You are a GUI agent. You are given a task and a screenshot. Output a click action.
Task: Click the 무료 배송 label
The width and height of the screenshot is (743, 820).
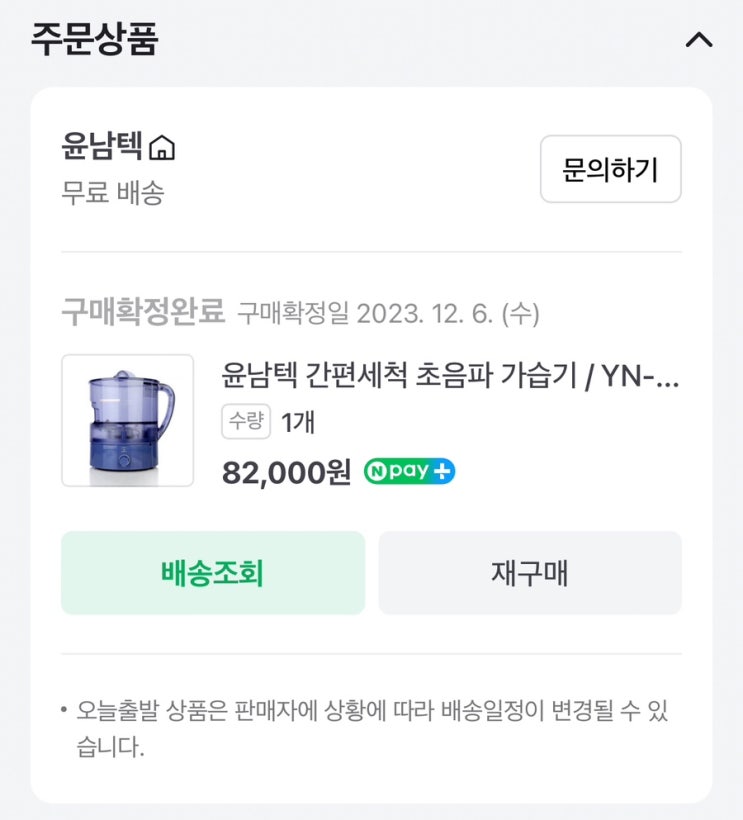pos(112,192)
